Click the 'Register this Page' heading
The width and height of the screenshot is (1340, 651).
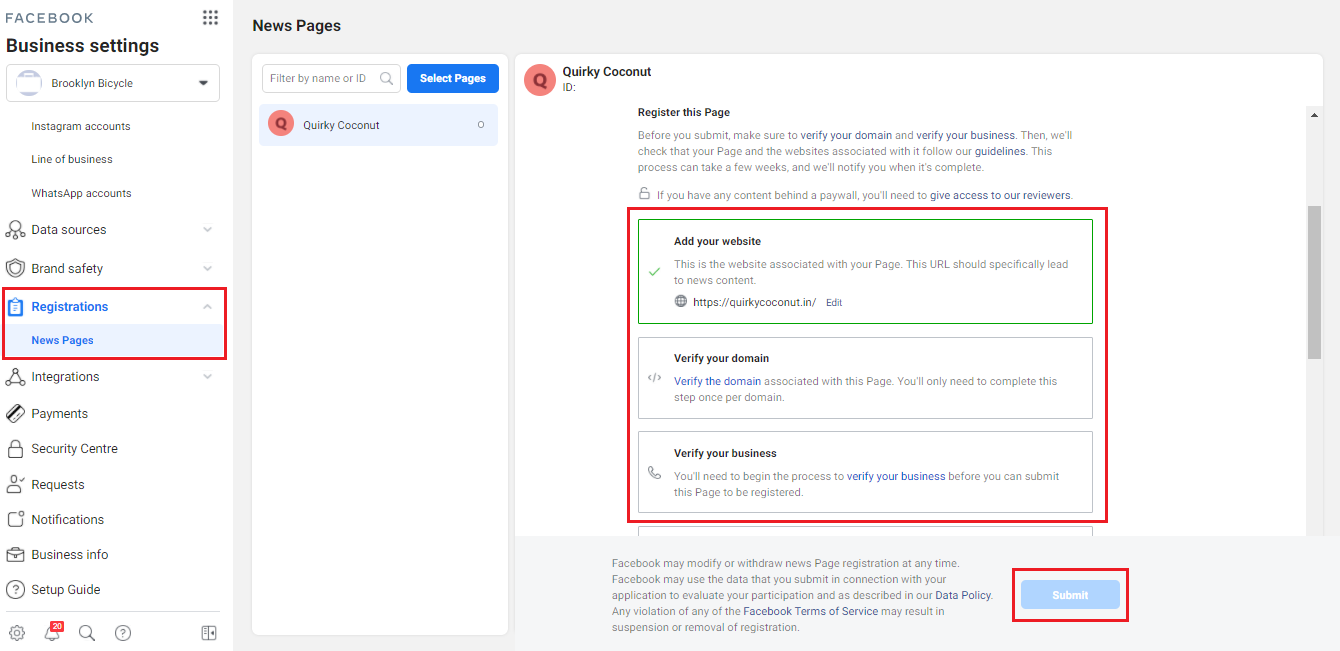(x=684, y=112)
